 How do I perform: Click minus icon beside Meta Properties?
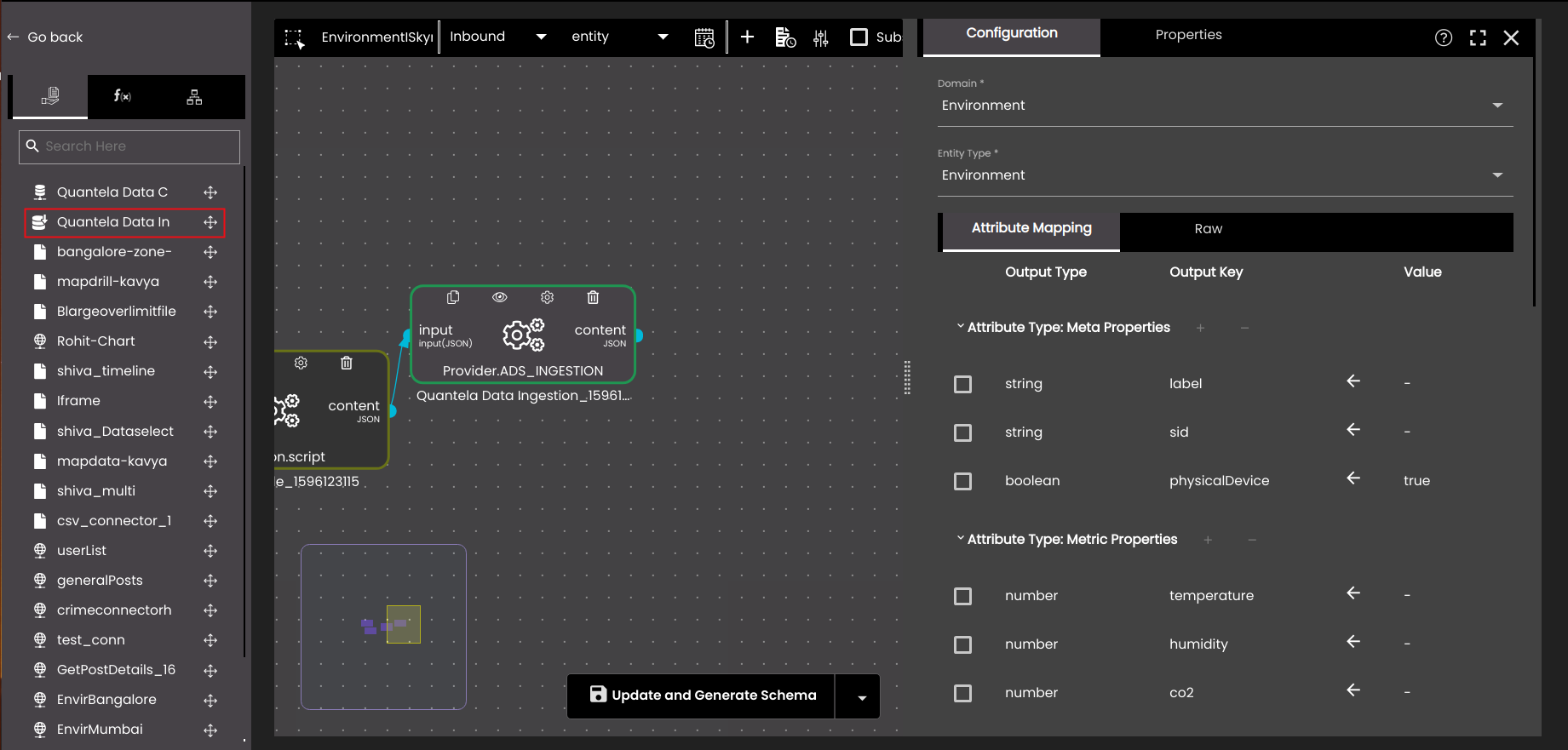[1244, 328]
